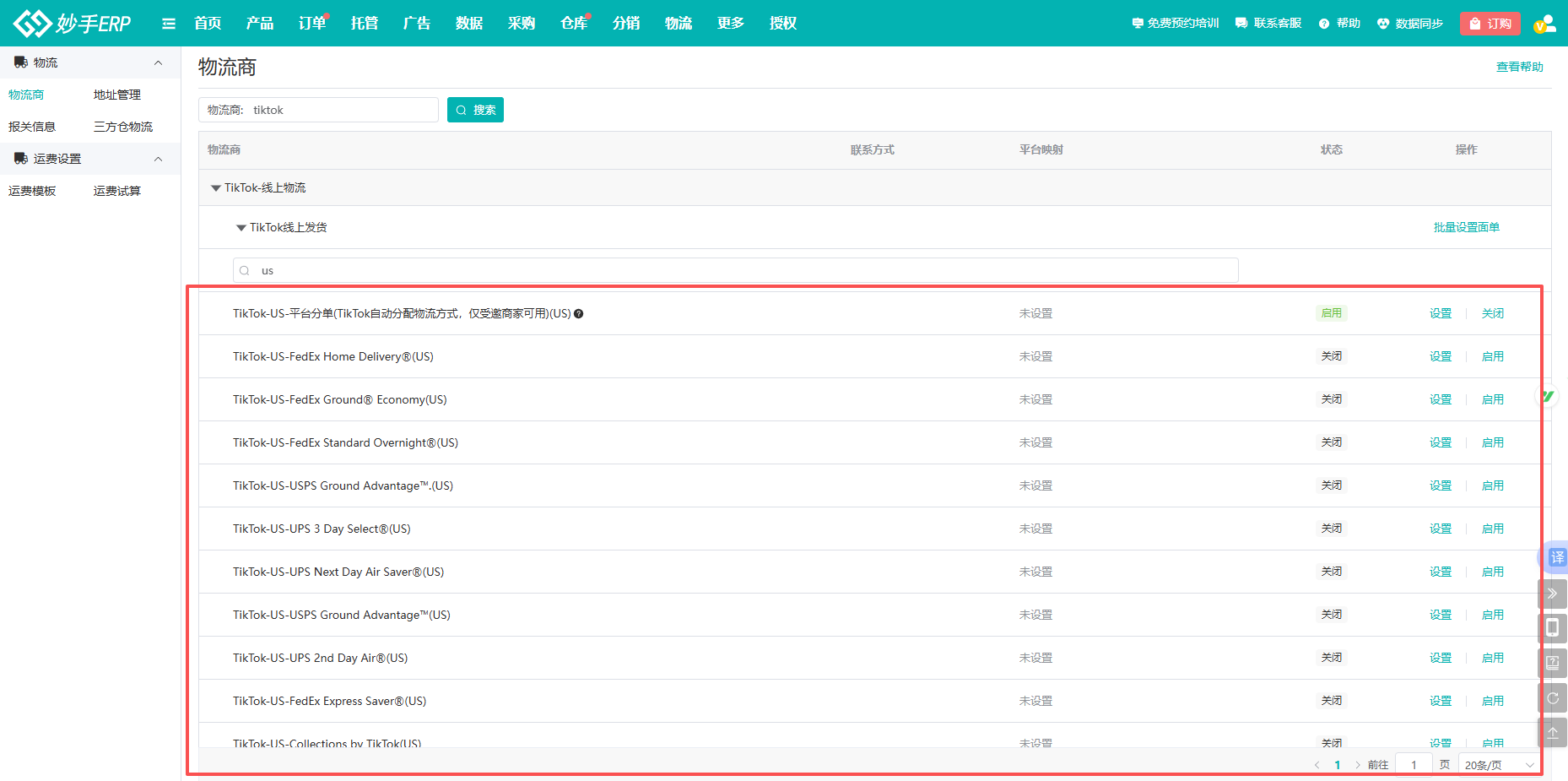The image size is (1568, 781).
Task: Click the 搜索 search button
Action: coord(475,110)
